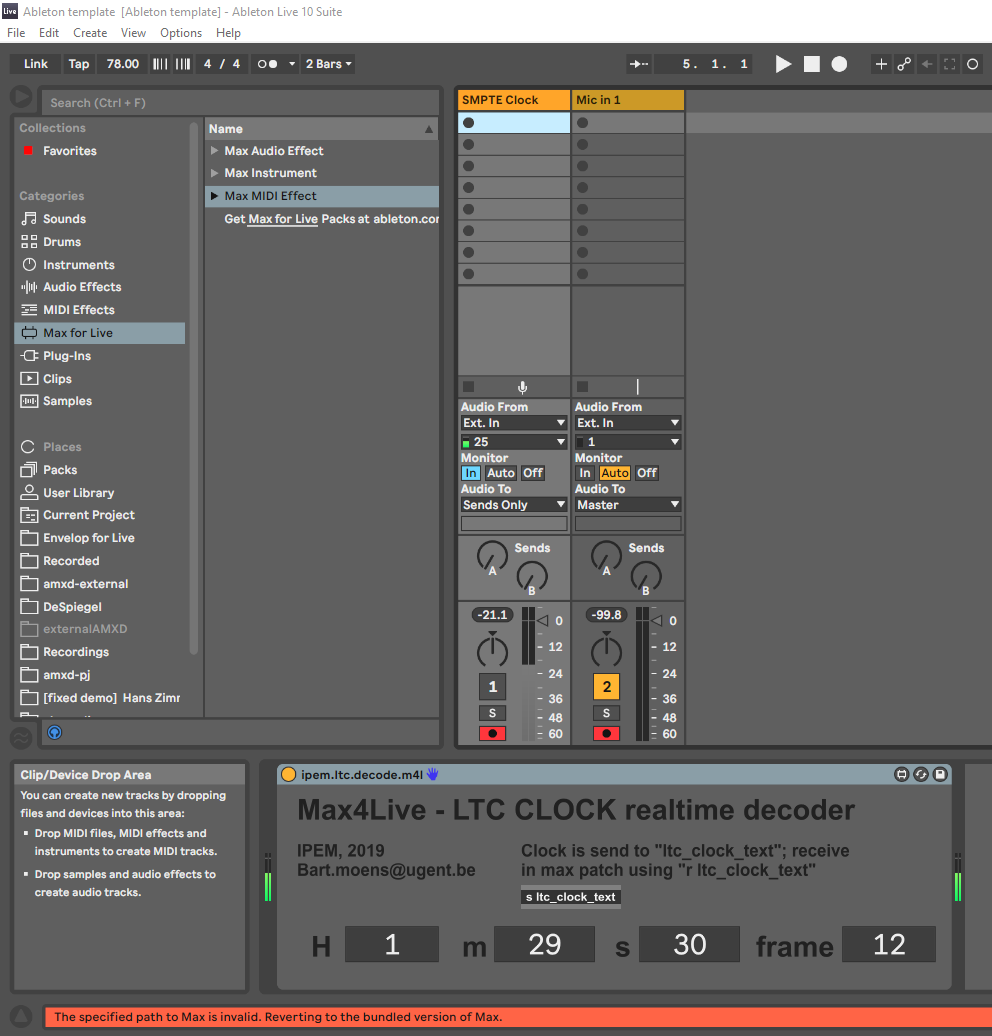The height and width of the screenshot is (1036, 992).
Task: Click the browser preview headphone icon
Action: point(55,732)
